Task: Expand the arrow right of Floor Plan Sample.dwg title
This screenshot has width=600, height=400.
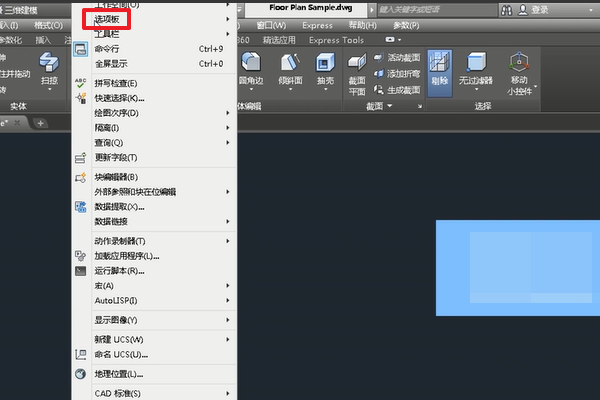Action: (x=372, y=10)
